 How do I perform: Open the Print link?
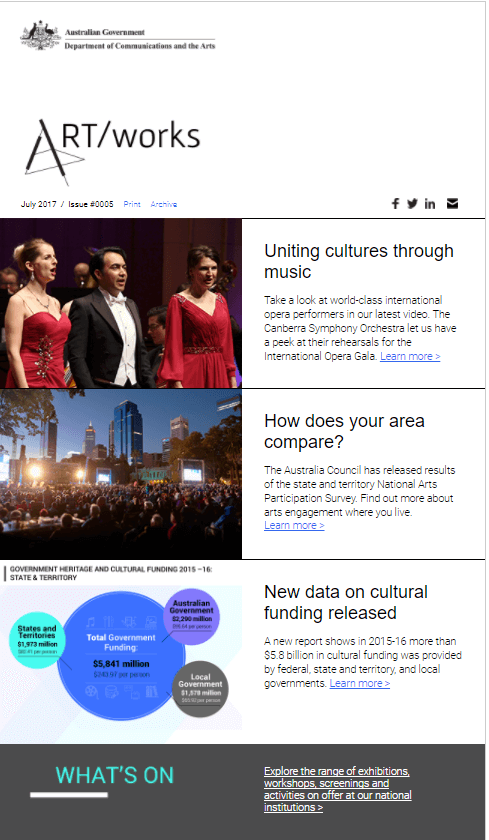(x=132, y=204)
